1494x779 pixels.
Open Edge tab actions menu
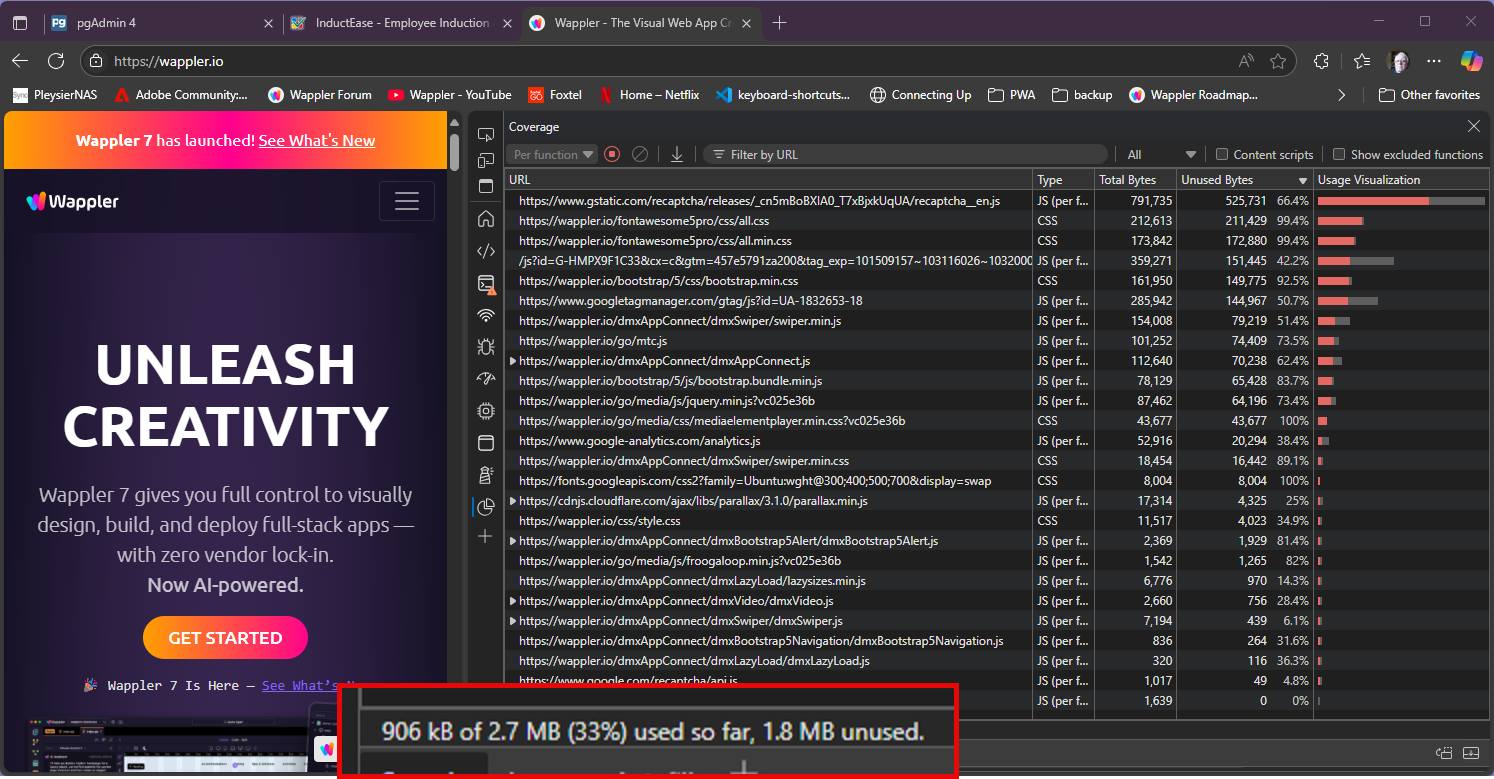pos(20,22)
